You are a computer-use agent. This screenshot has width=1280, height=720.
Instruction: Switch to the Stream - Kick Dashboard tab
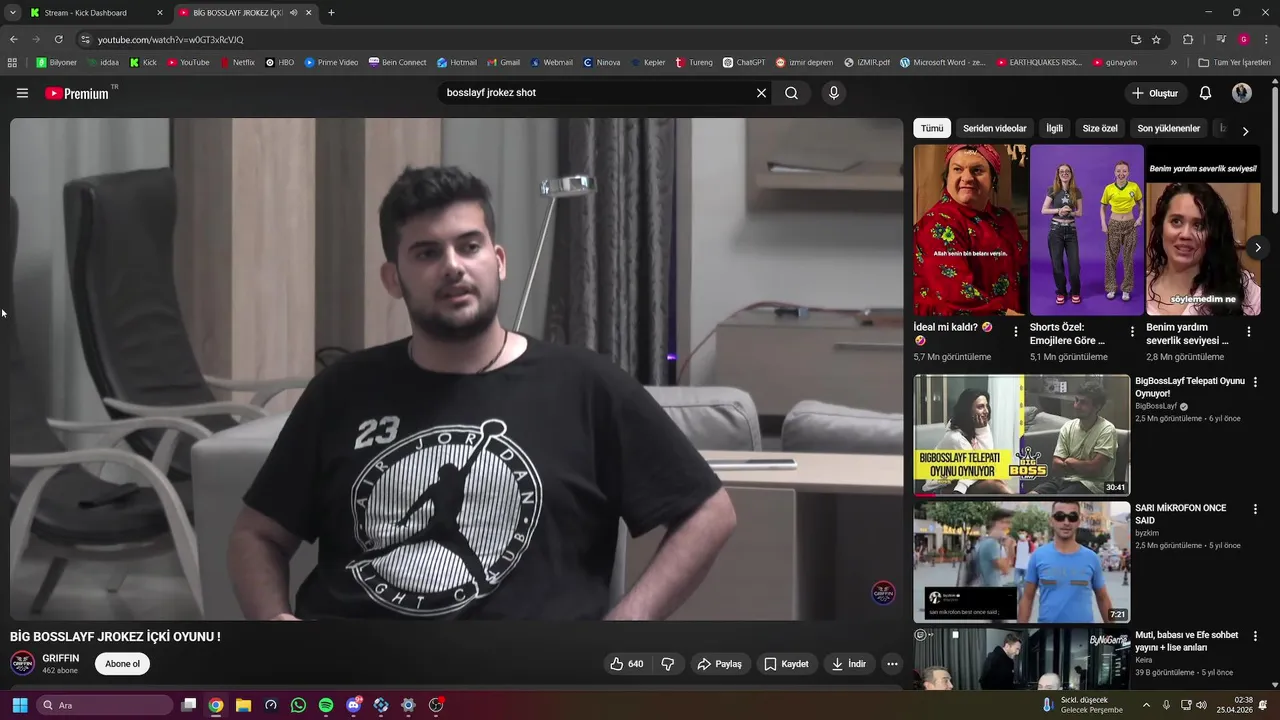96,13
